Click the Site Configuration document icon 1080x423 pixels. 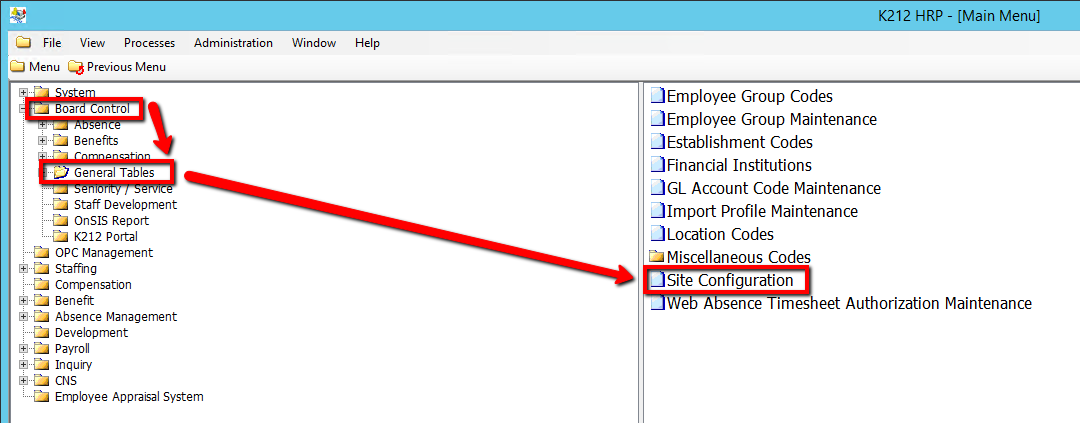coord(657,281)
